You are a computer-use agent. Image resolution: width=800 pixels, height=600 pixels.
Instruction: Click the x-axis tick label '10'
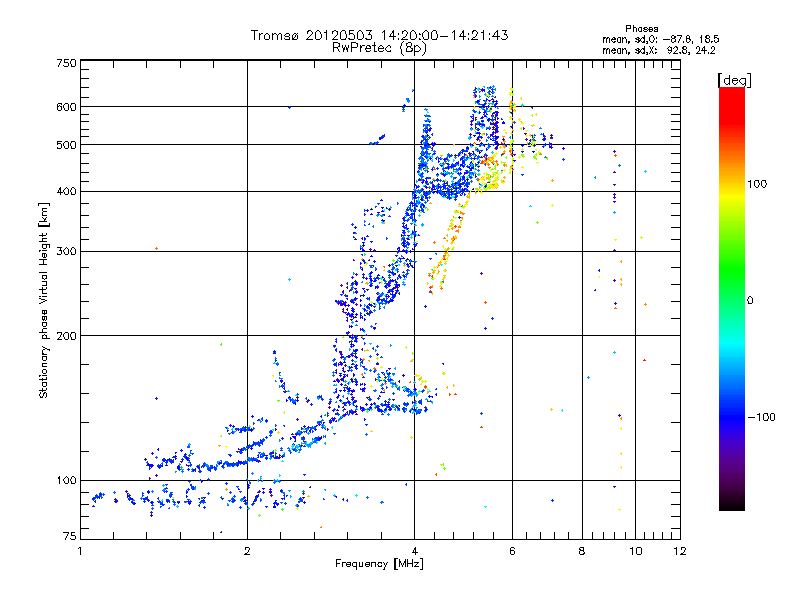point(635,551)
